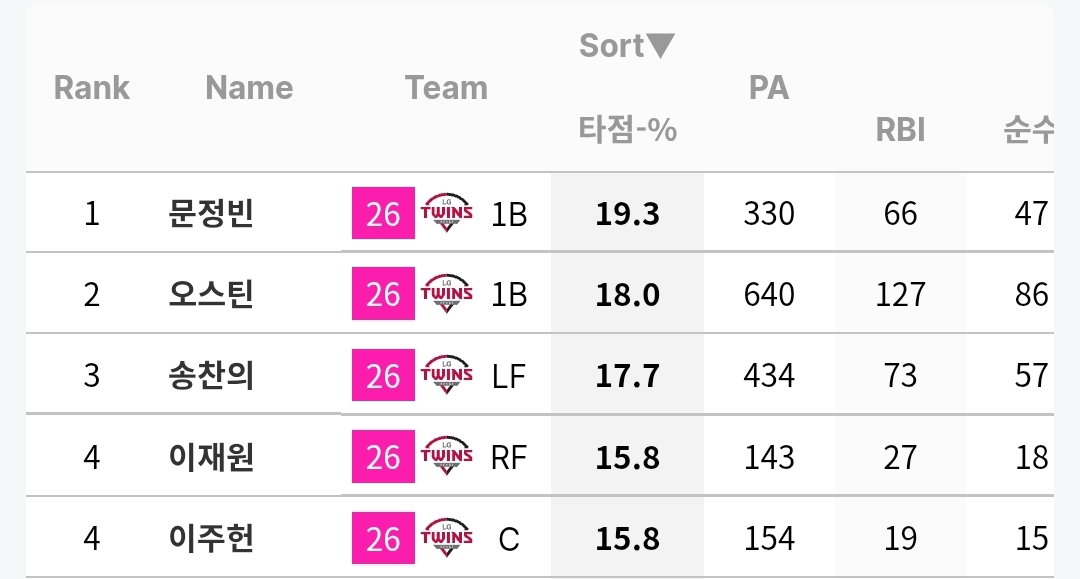Click the Name column header
The height and width of the screenshot is (579, 1080).
pyautogui.click(x=249, y=87)
